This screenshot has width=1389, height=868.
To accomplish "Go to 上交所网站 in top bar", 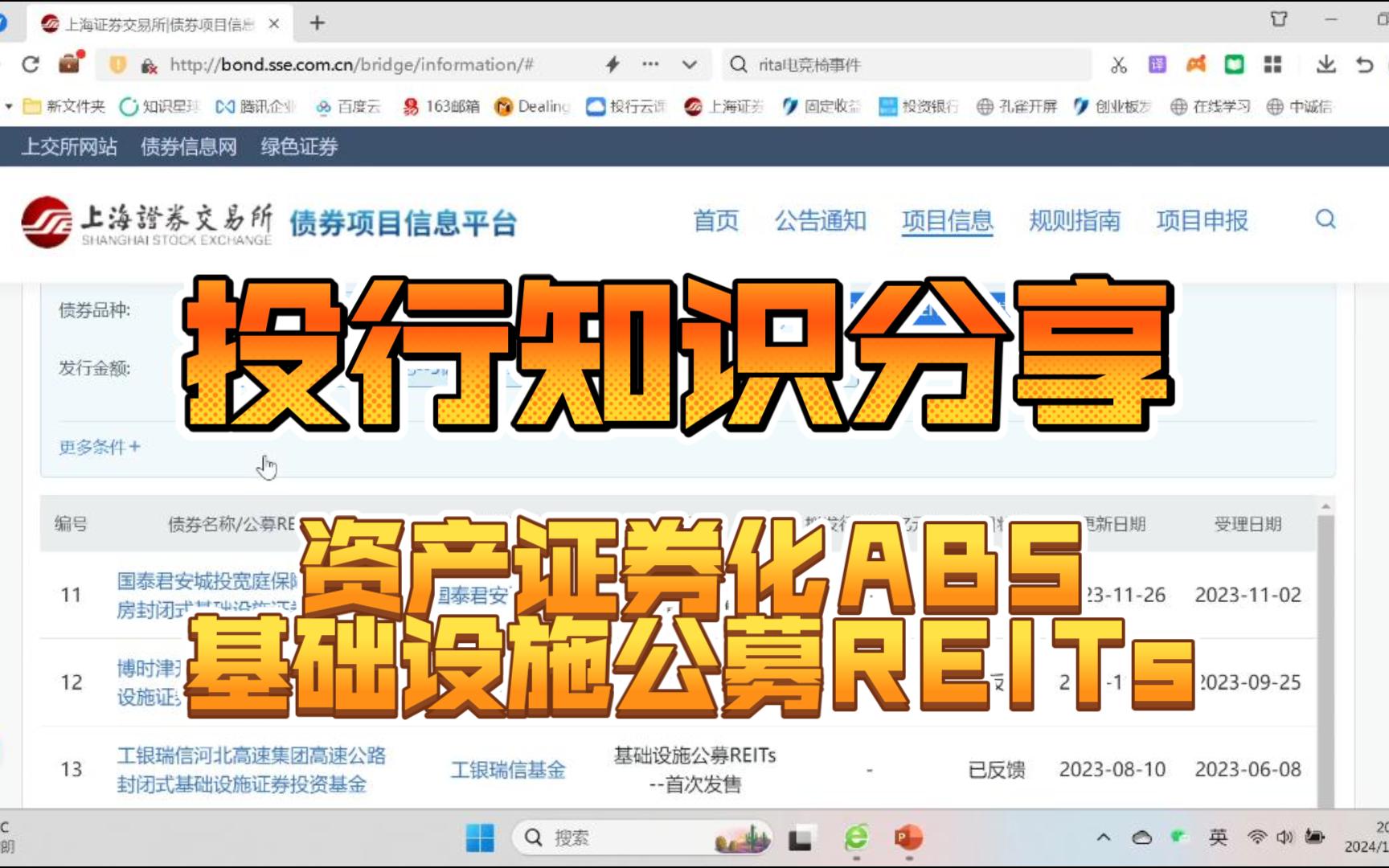I will point(69,146).
